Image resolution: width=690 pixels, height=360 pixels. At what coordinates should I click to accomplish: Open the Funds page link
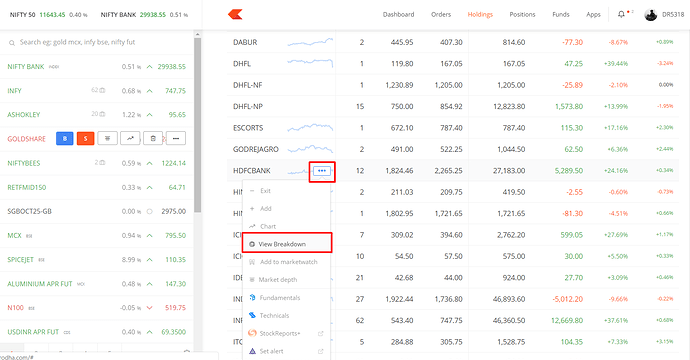point(561,15)
